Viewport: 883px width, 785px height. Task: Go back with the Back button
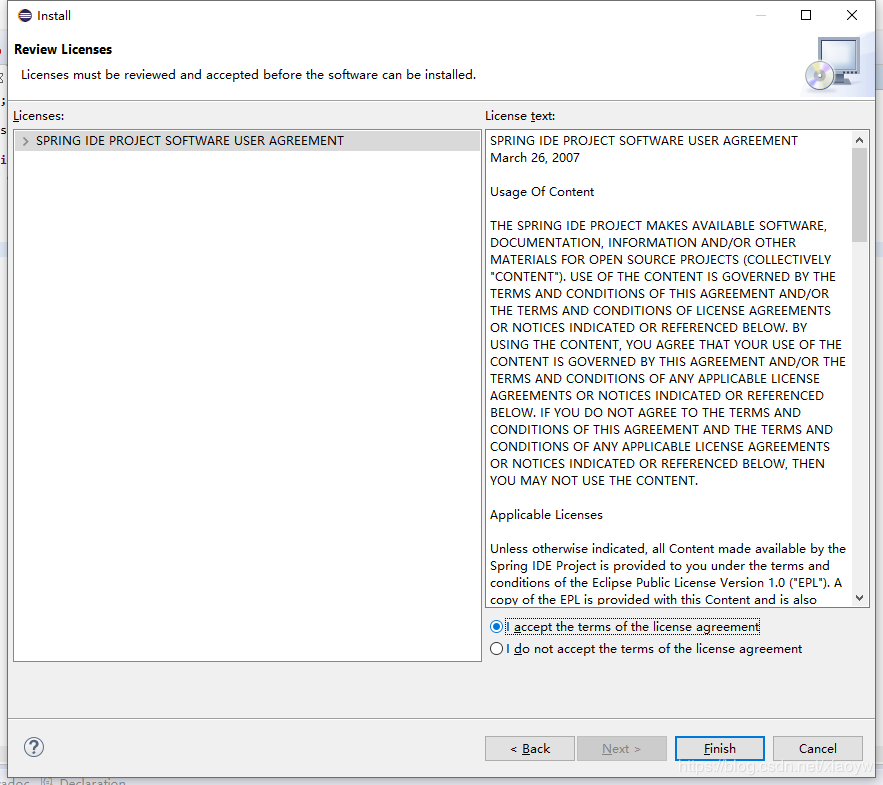[529, 748]
